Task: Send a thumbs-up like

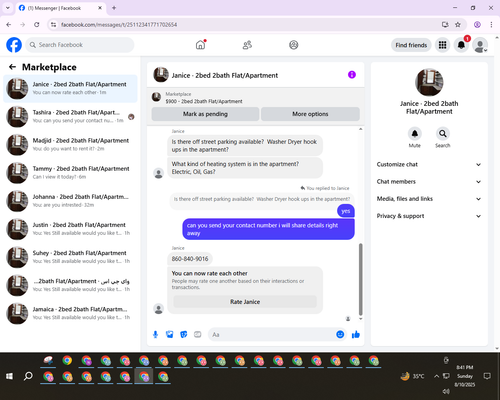Action: pyautogui.click(x=356, y=334)
